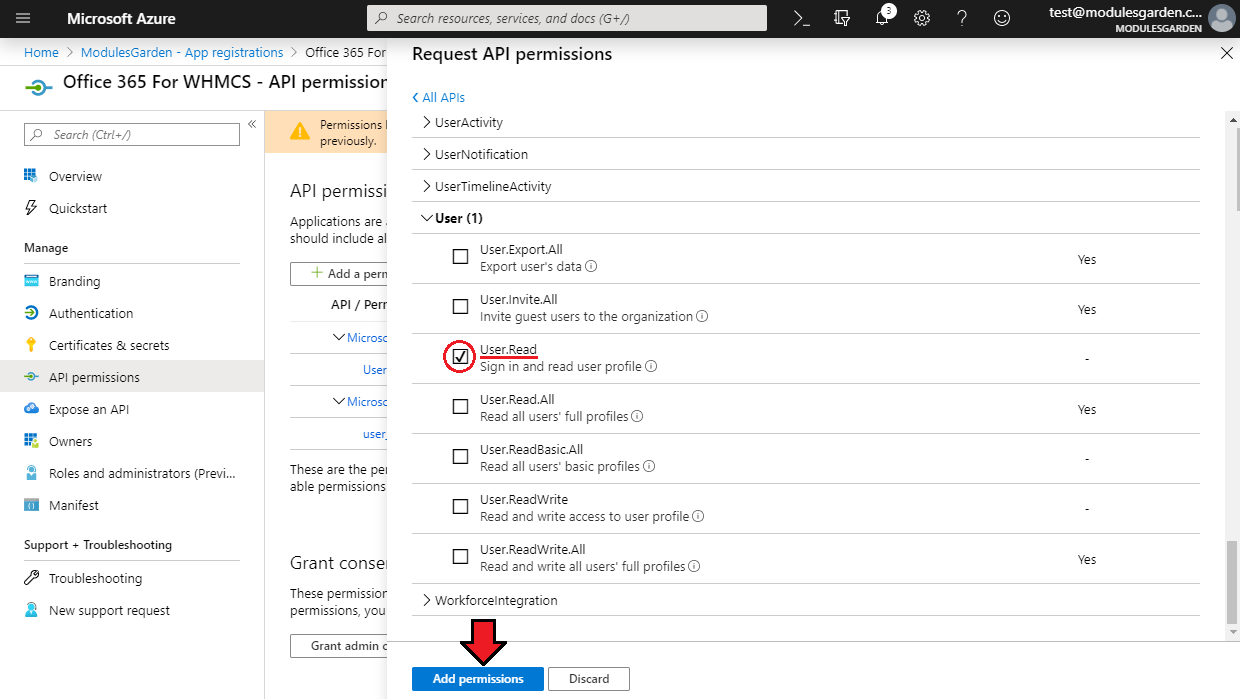Click the Roles and administrators icon
The width and height of the screenshot is (1240, 699).
point(31,473)
